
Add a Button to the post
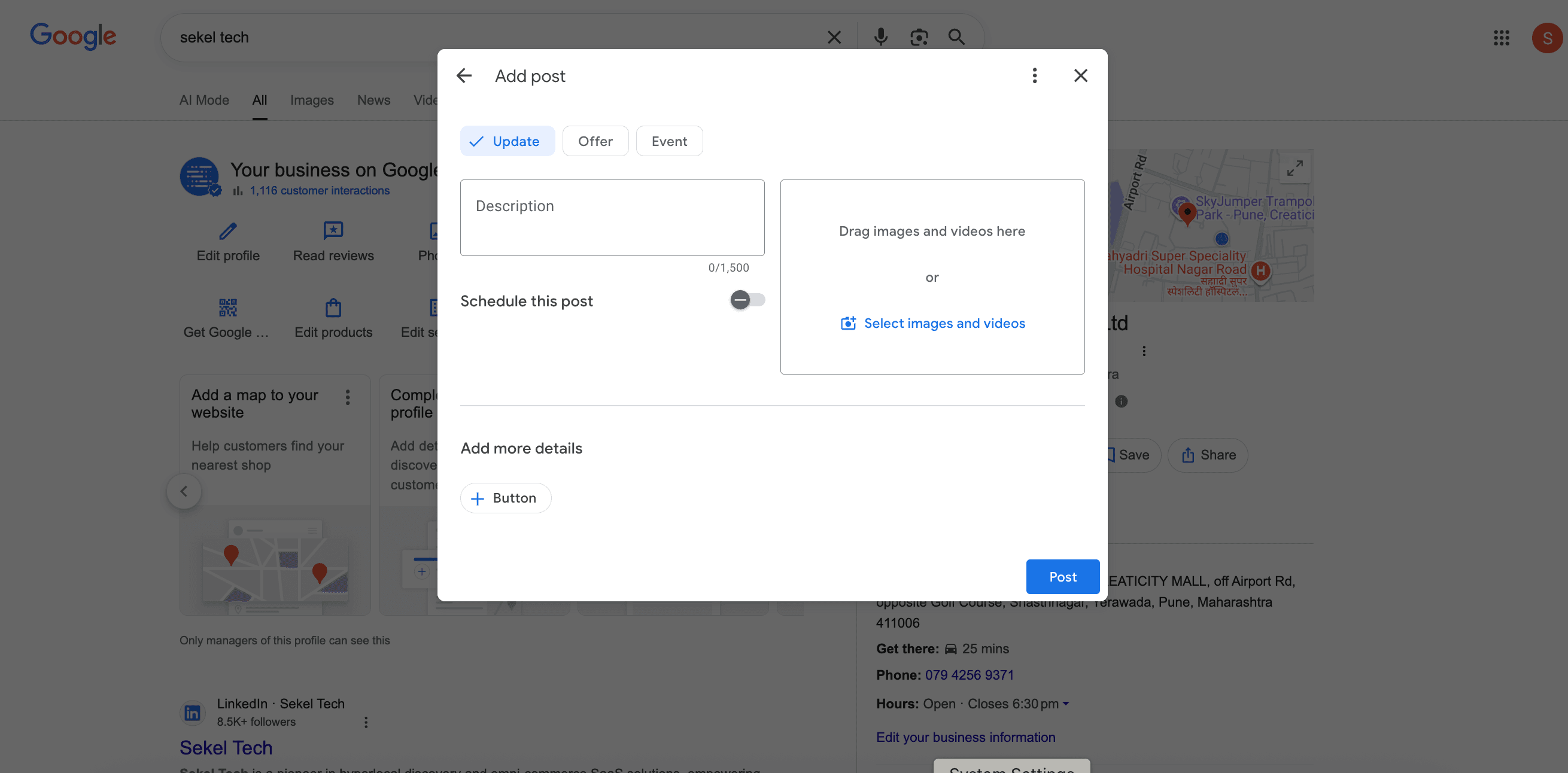pos(505,498)
